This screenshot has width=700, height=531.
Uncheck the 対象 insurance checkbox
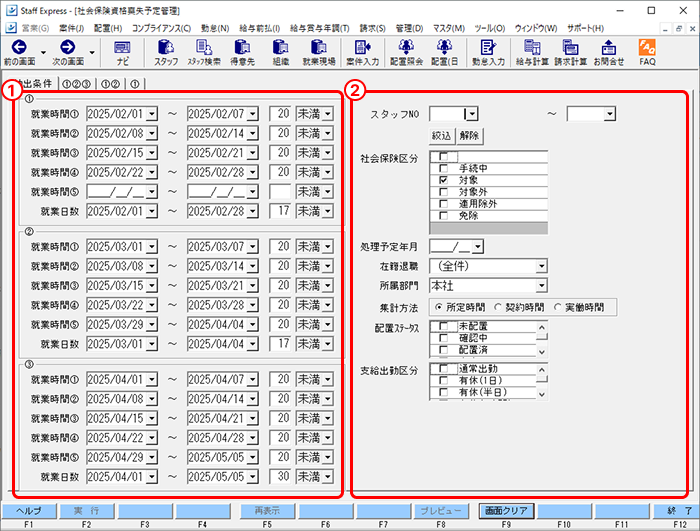click(443, 180)
